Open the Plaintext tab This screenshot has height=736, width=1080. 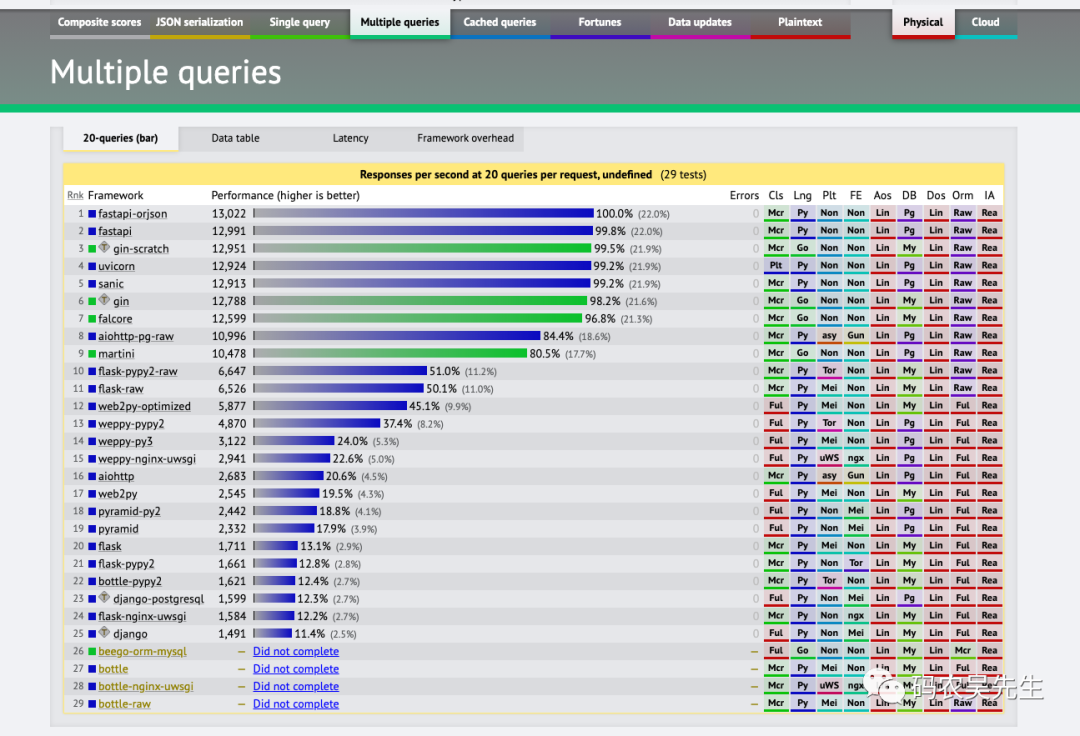pyautogui.click(x=800, y=23)
